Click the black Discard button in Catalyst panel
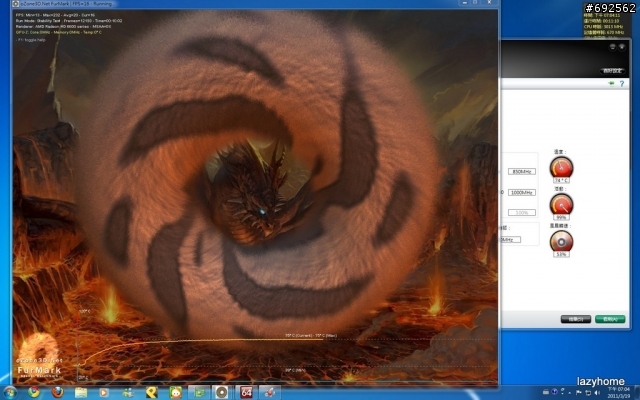The width and height of the screenshot is (640, 400). coord(576,319)
